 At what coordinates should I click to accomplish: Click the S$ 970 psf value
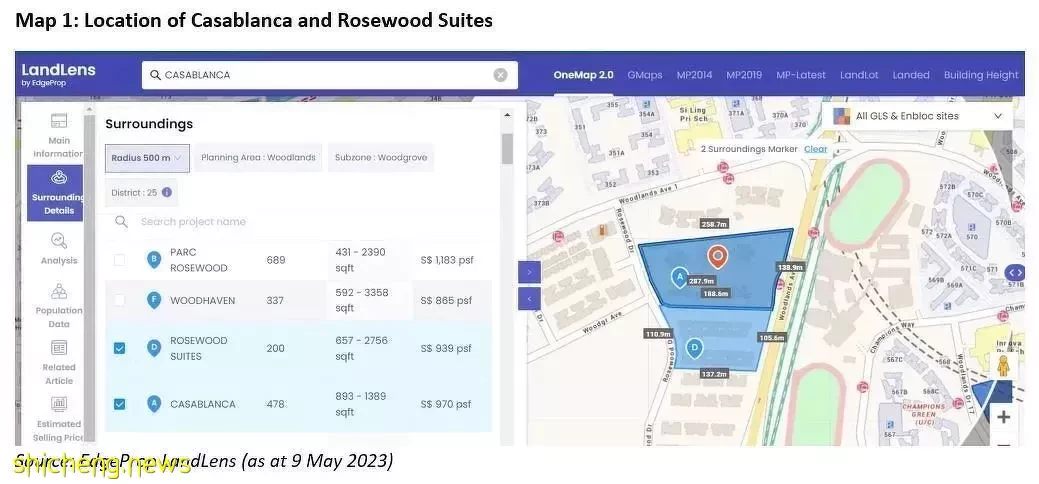point(446,404)
